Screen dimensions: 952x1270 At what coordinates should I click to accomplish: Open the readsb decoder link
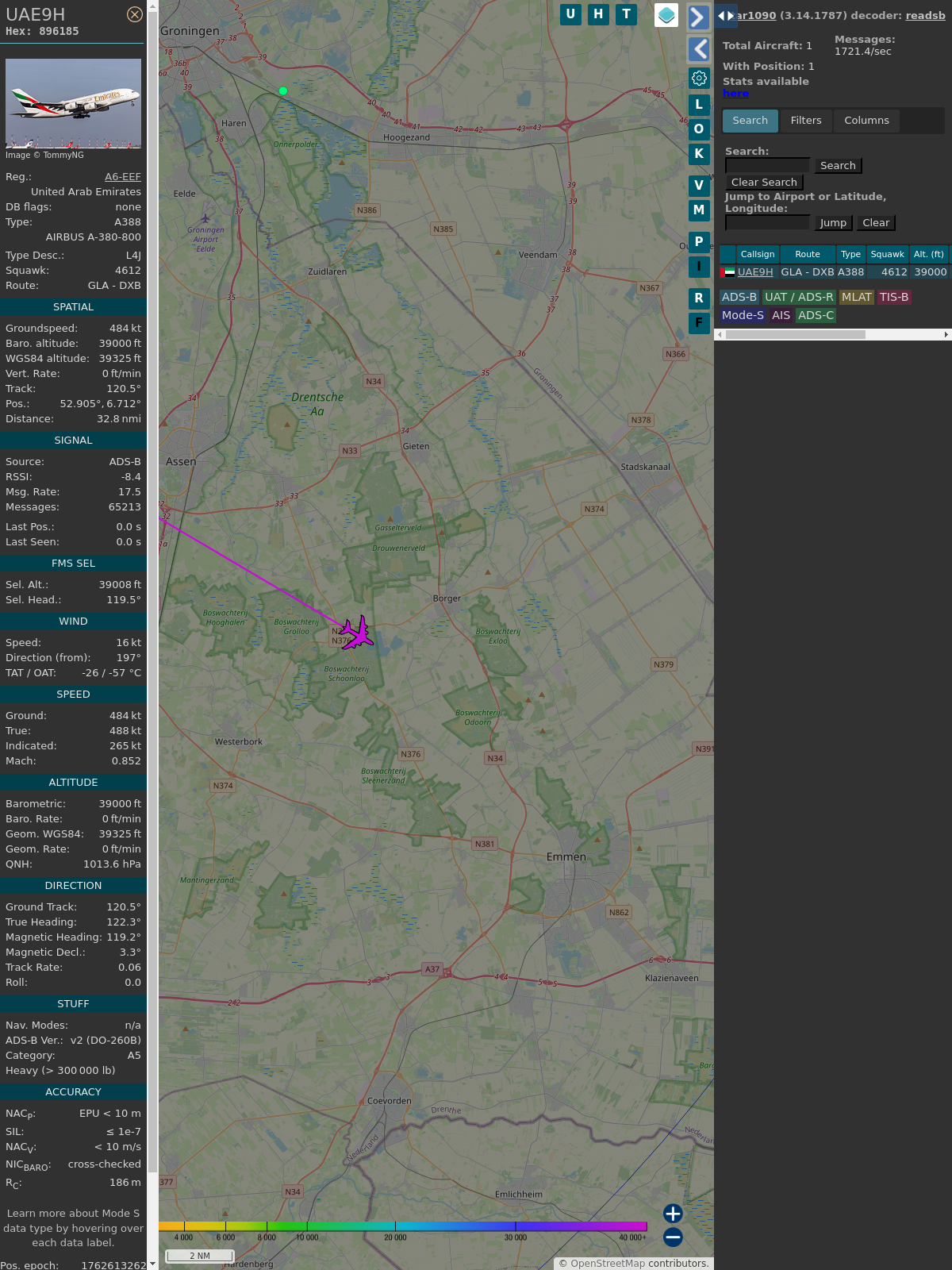(x=925, y=15)
